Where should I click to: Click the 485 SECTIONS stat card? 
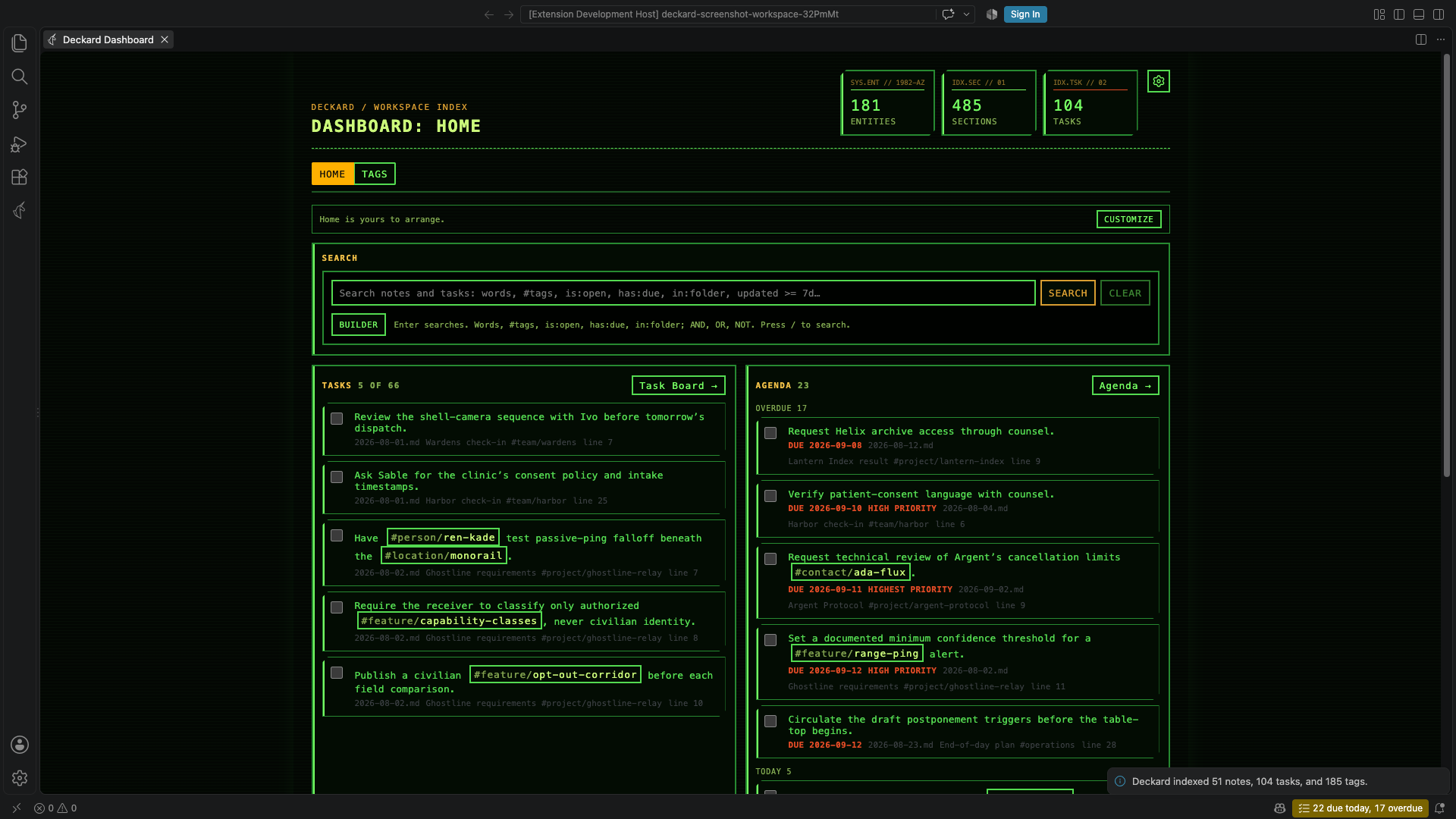click(x=989, y=103)
